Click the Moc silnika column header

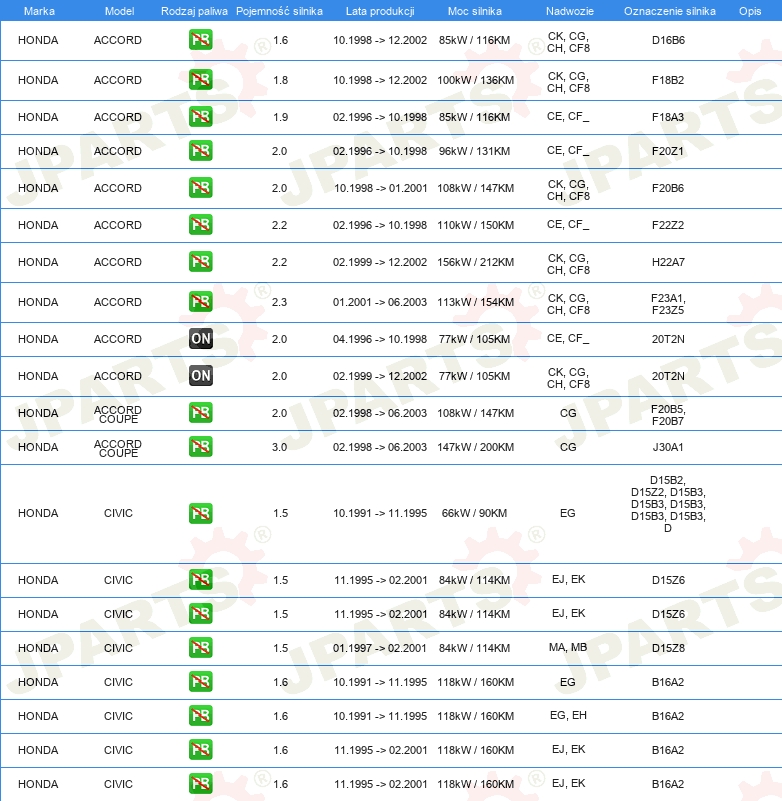pos(475,11)
